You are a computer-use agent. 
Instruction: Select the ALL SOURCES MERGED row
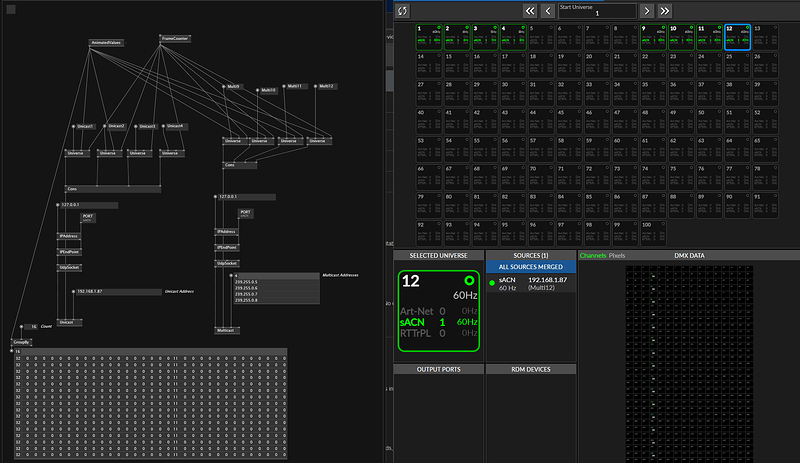531,266
